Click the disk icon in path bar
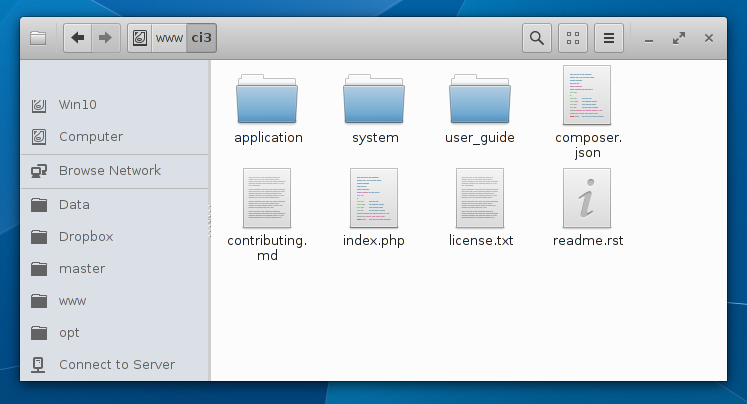 [x=140, y=39]
